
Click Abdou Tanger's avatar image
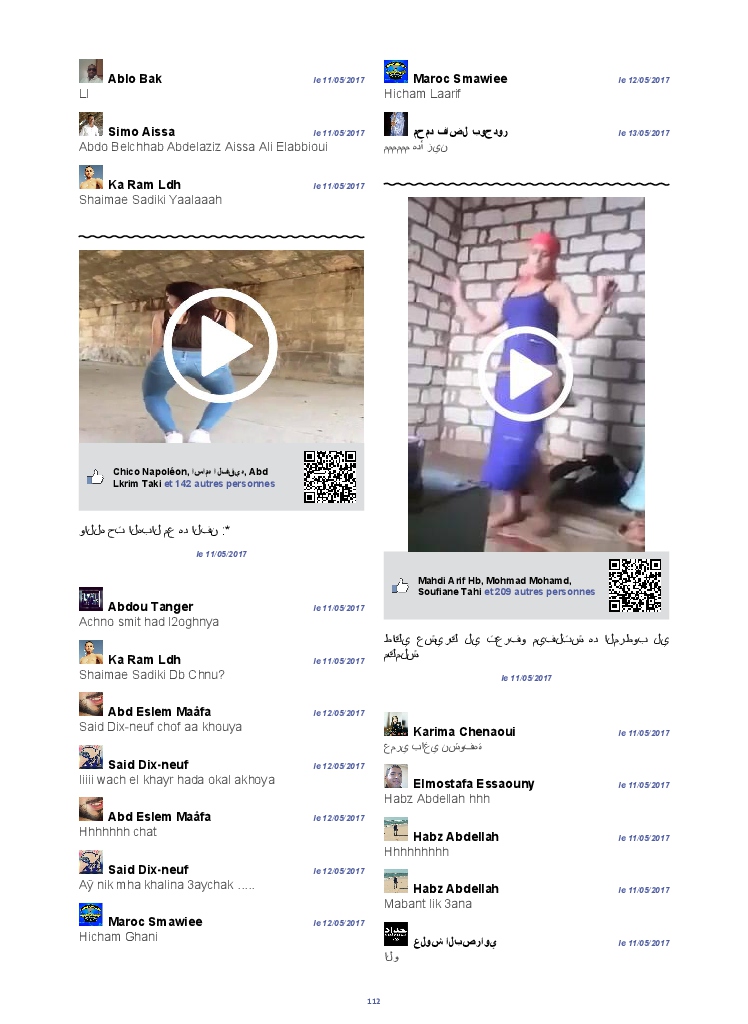[x=91, y=599]
